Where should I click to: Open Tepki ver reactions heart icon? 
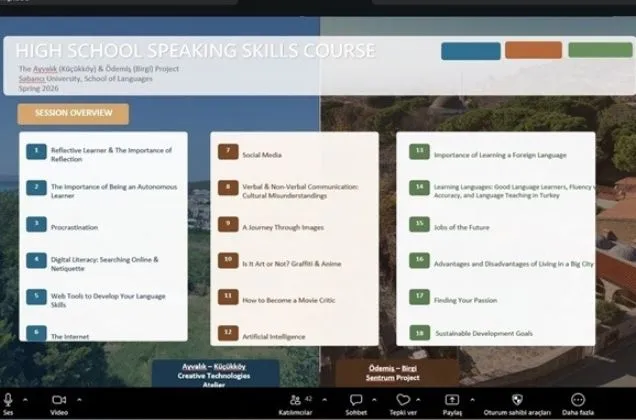pos(403,400)
